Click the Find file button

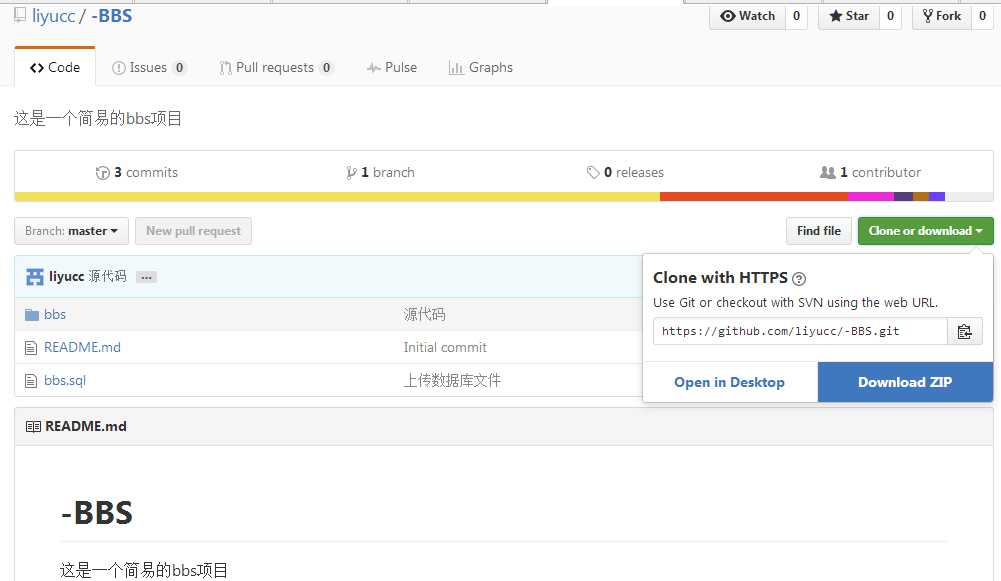point(818,231)
